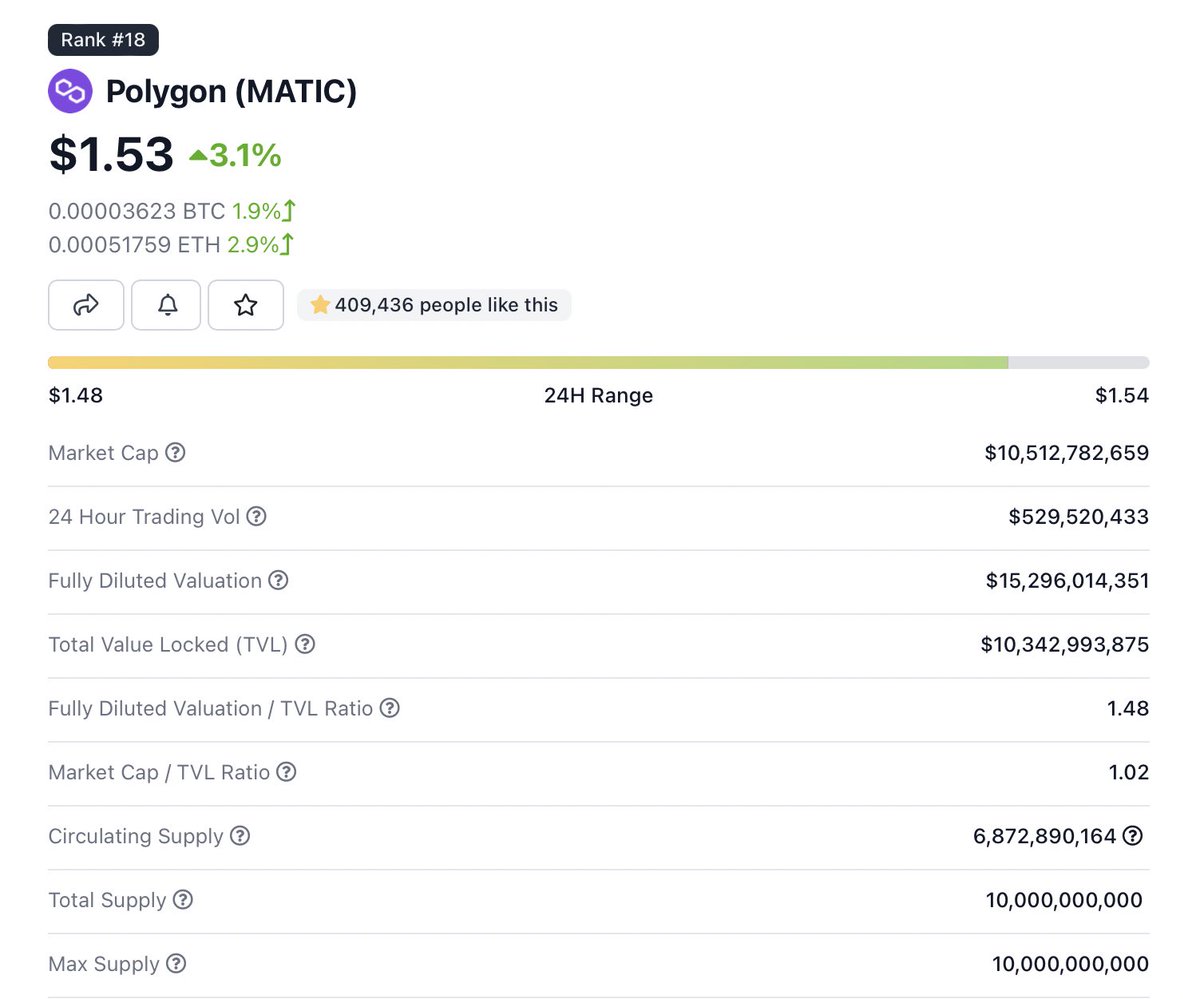Click info icon next to 6,872,890,164
1200x999 pixels.
point(1132,836)
